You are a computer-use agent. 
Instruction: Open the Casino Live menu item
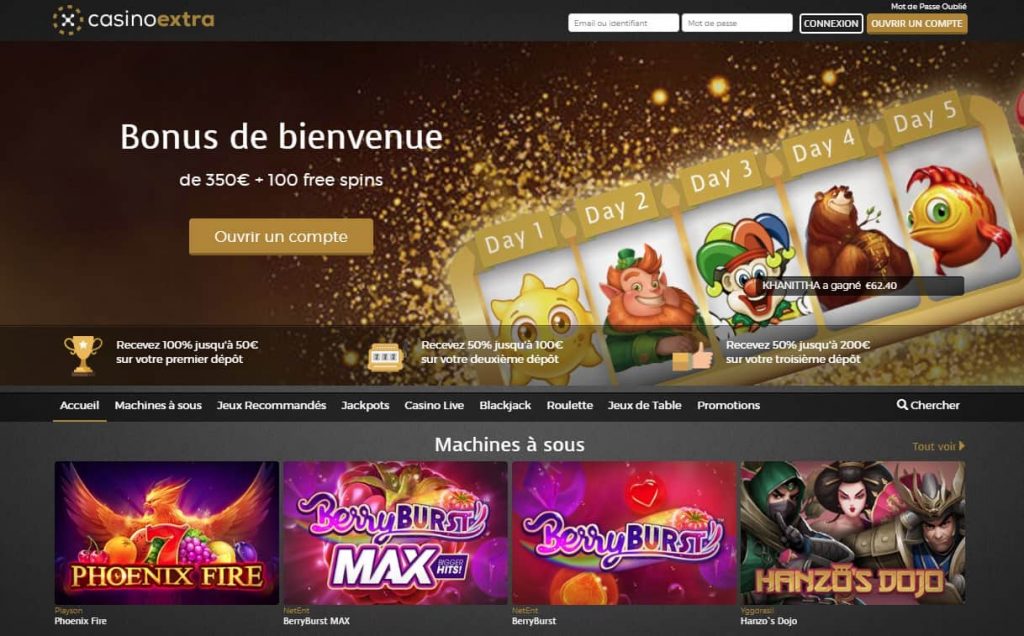[x=434, y=405]
